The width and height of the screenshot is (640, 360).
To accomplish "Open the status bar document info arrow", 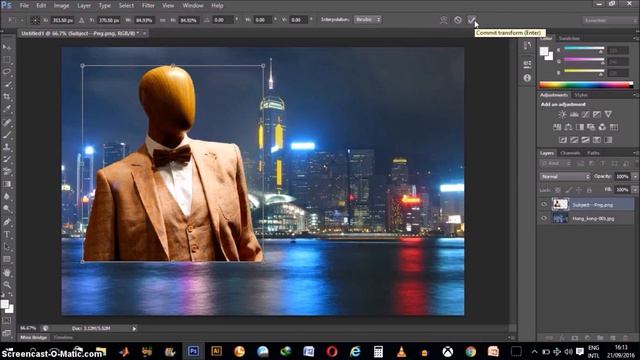I will point(134,328).
